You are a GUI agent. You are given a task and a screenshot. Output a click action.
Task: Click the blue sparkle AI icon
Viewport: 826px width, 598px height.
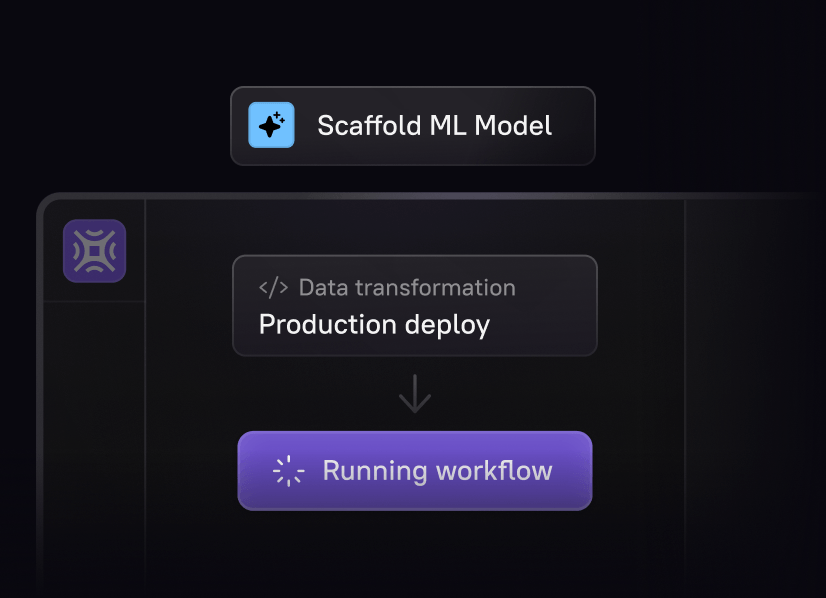[x=271, y=125]
